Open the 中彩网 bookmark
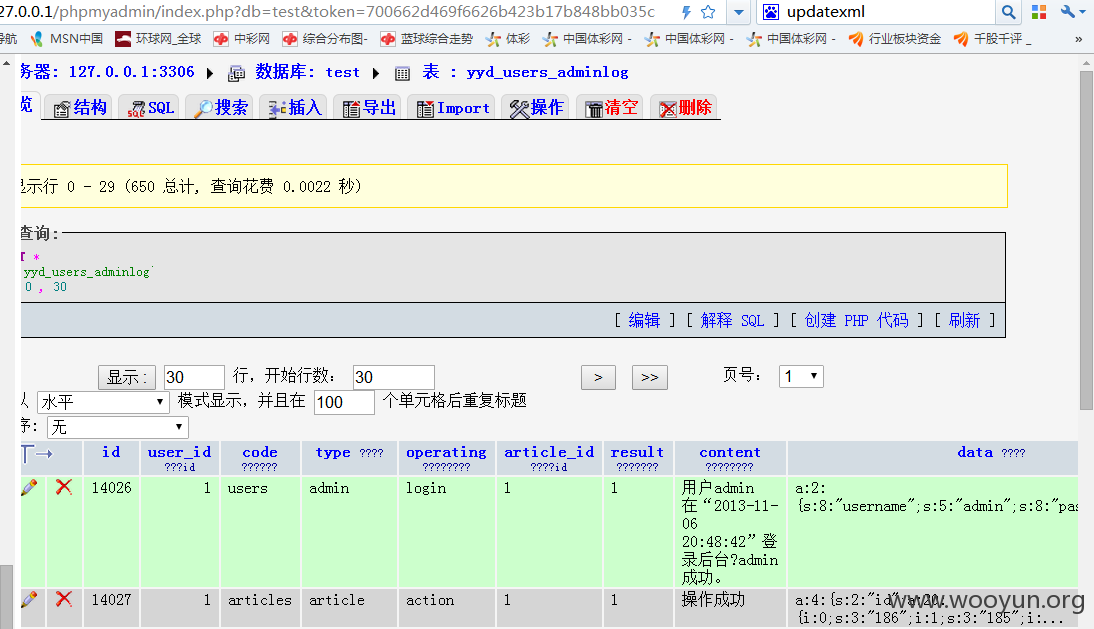The image size is (1094, 629). [241, 38]
